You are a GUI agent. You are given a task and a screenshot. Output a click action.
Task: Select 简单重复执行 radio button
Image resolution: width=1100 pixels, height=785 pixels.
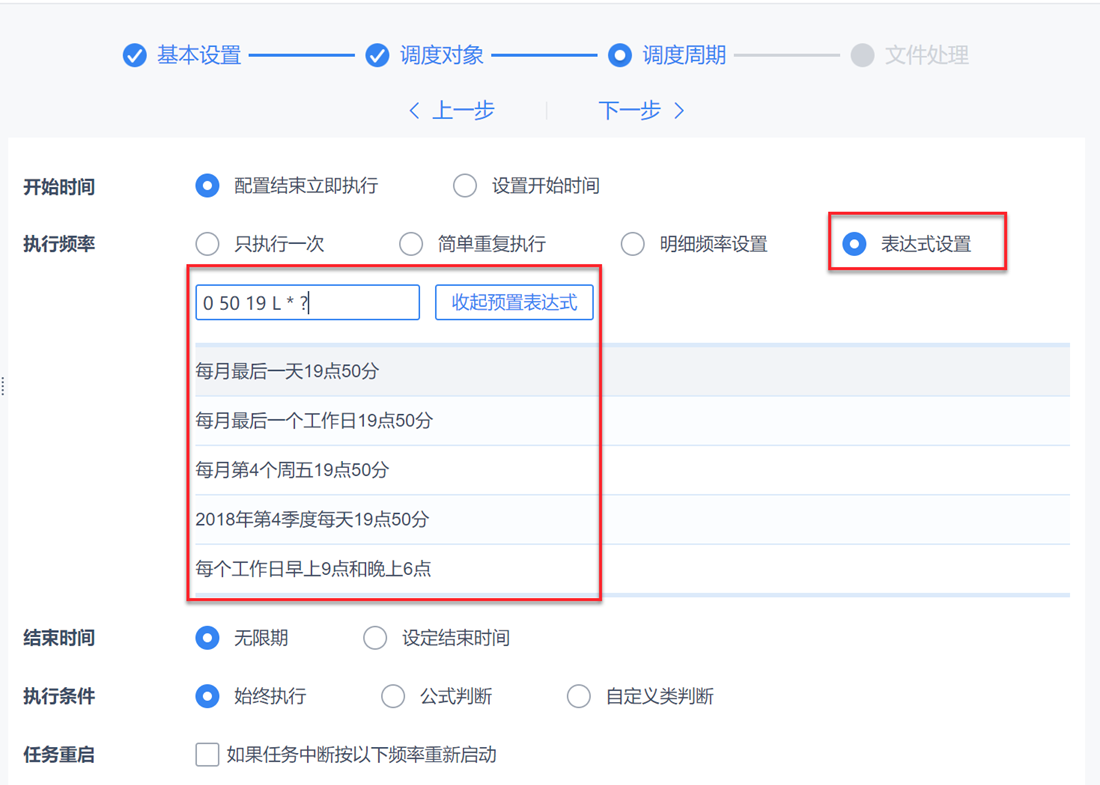tap(411, 244)
